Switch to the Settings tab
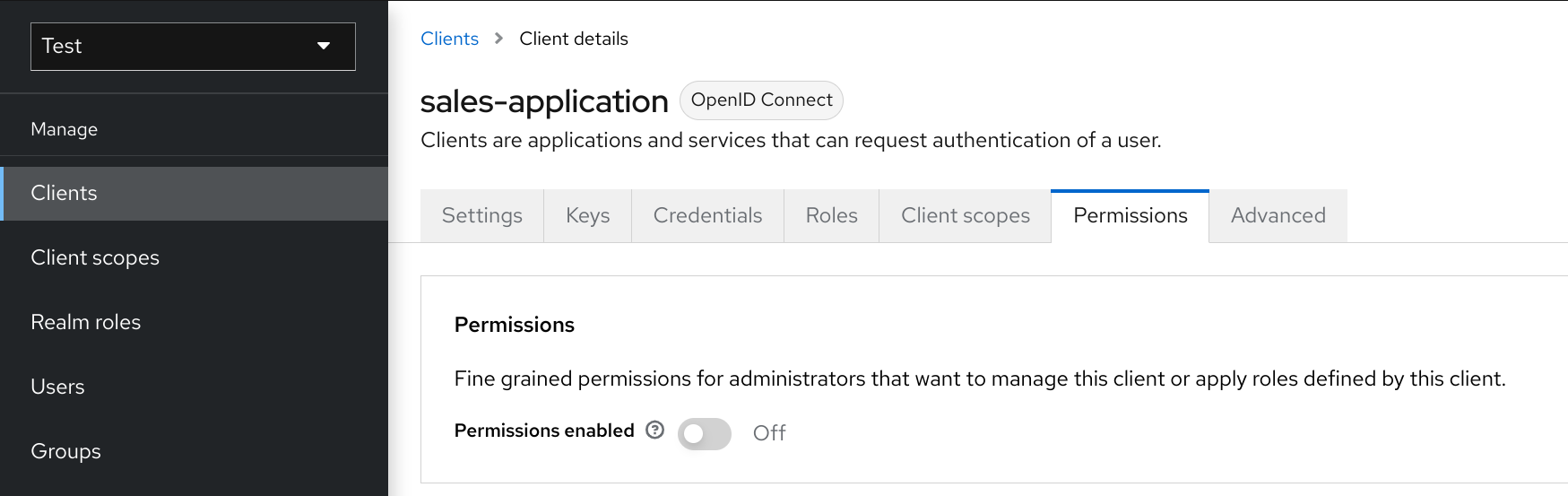Image resolution: width=1568 pixels, height=496 pixels. (481, 216)
